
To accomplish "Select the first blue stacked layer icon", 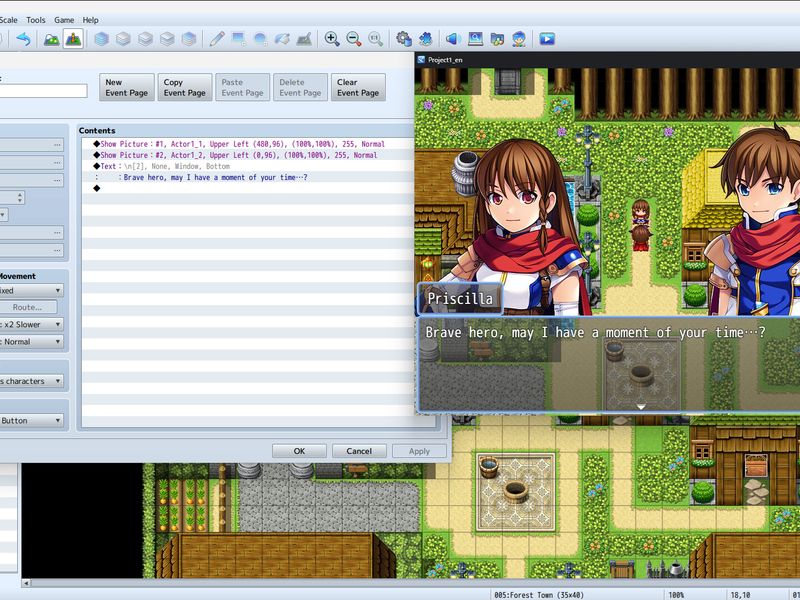I will click(x=102, y=39).
